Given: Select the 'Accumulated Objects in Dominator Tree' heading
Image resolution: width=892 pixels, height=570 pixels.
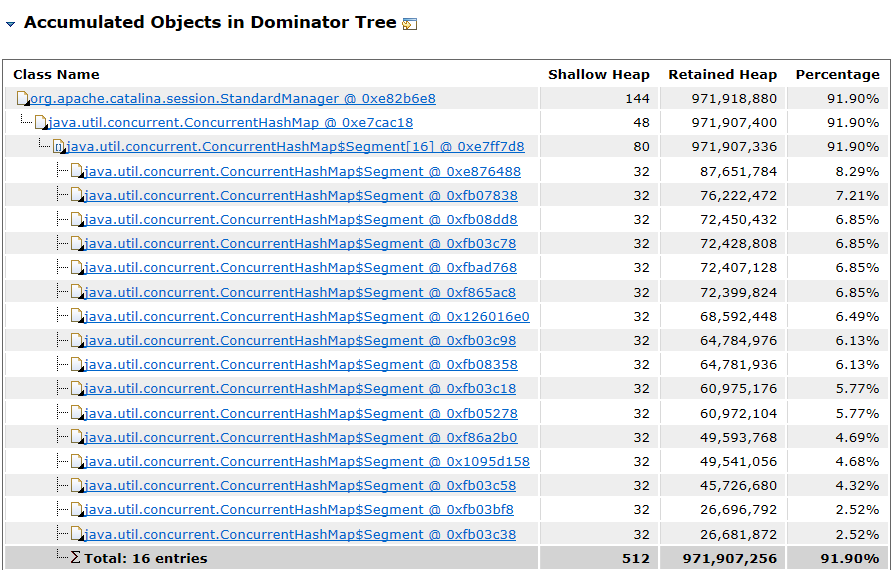Looking at the screenshot, I should point(210,22).
